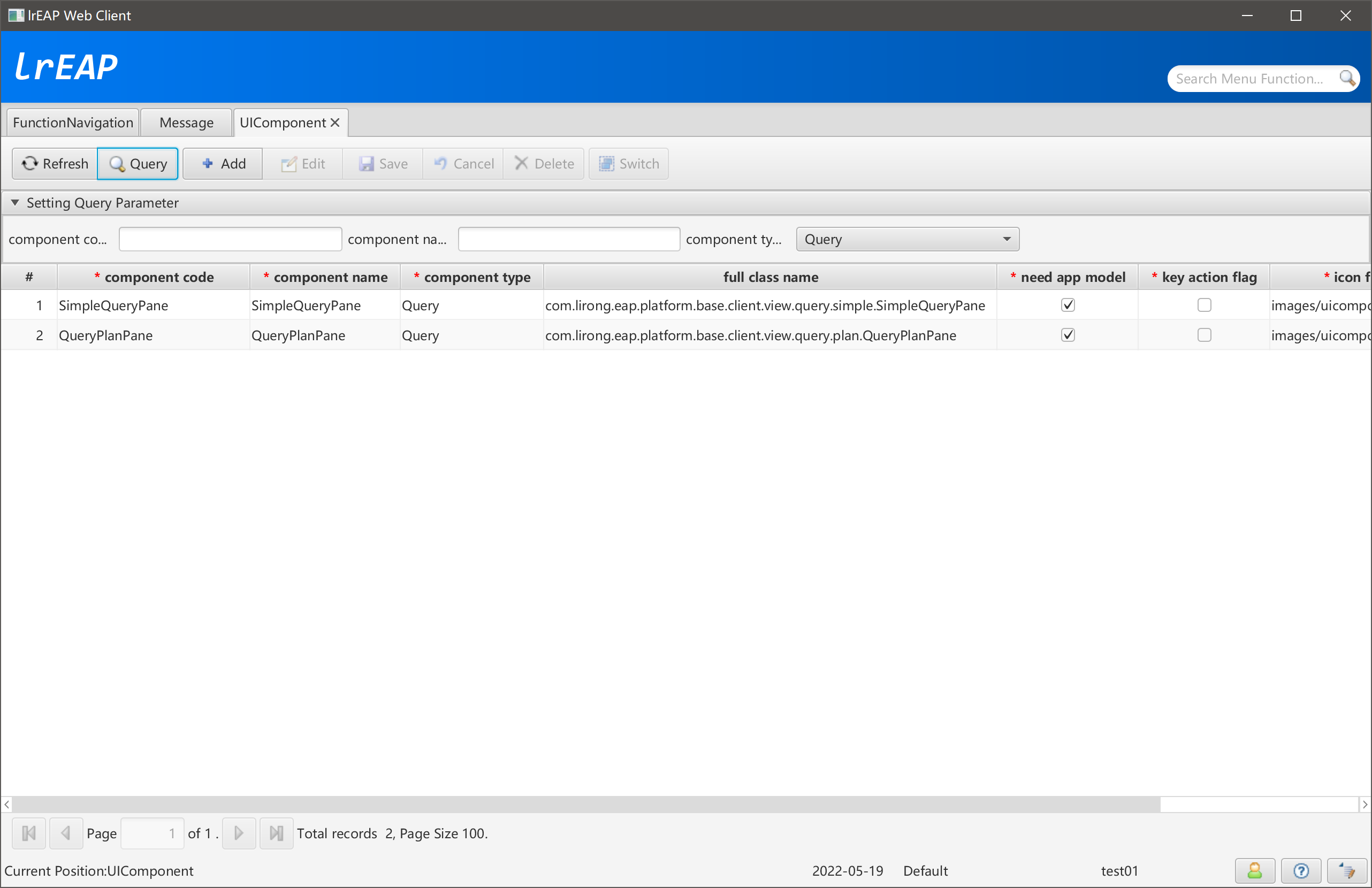Click the horizontal scrollbar thumb
This screenshot has width=1372, height=888.
point(586,805)
